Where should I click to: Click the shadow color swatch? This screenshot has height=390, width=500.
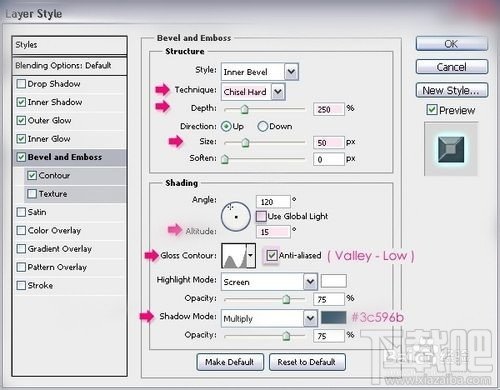point(333,318)
